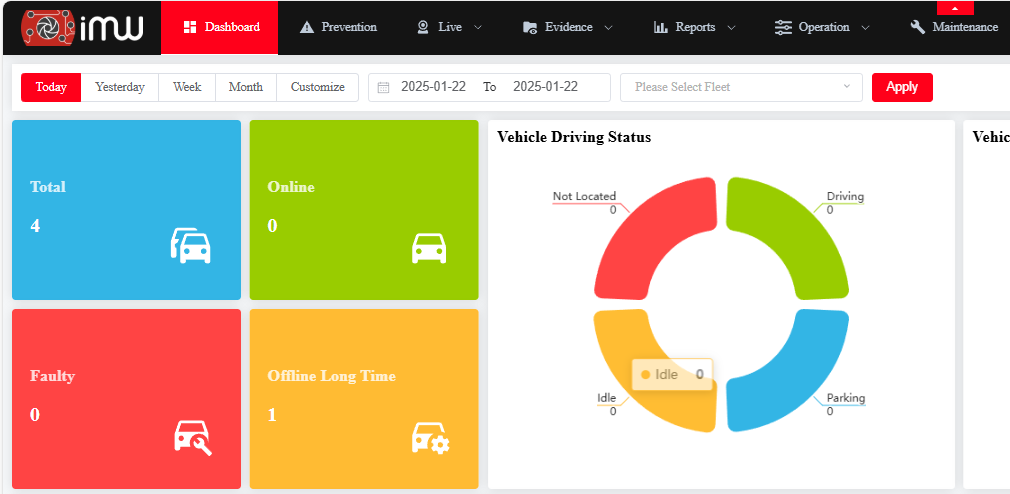Click the Total vehicles car icon
This screenshot has width=1010, height=494.
coord(191,245)
